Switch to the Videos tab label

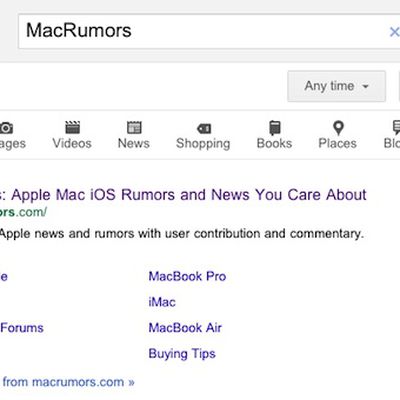(72, 143)
